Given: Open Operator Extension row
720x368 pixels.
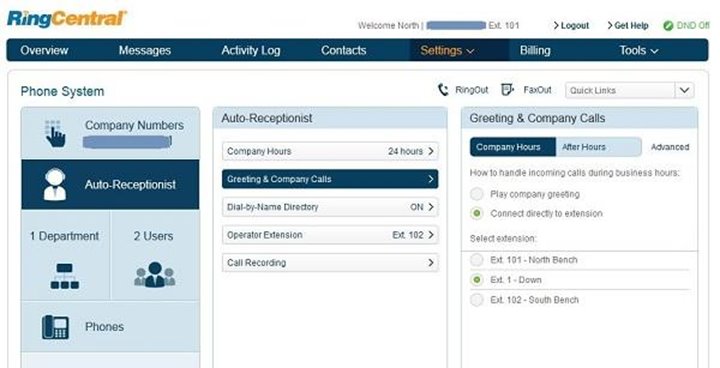Looking at the screenshot, I should [x=330, y=235].
